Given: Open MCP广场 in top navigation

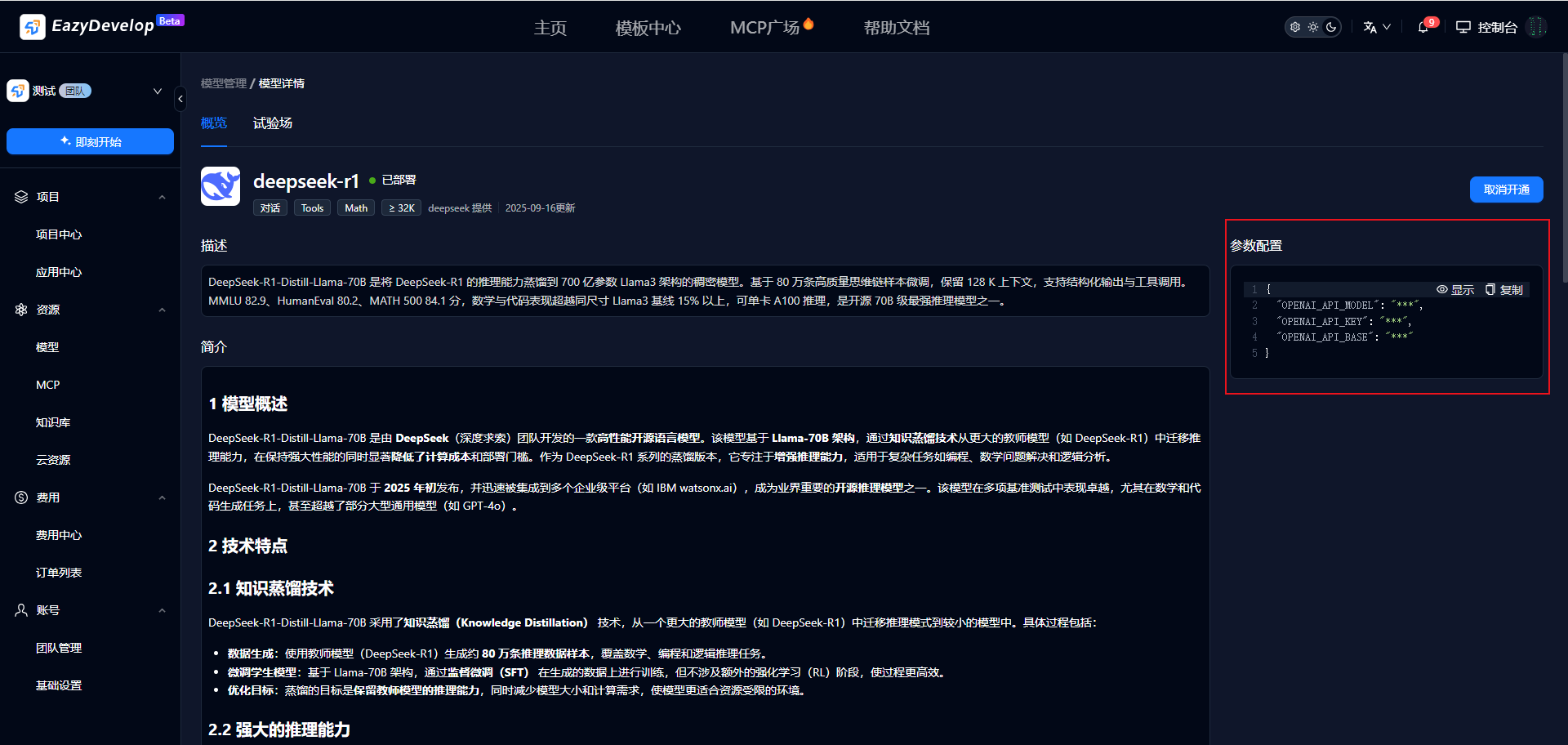Looking at the screenshot, I should point(764,28).
